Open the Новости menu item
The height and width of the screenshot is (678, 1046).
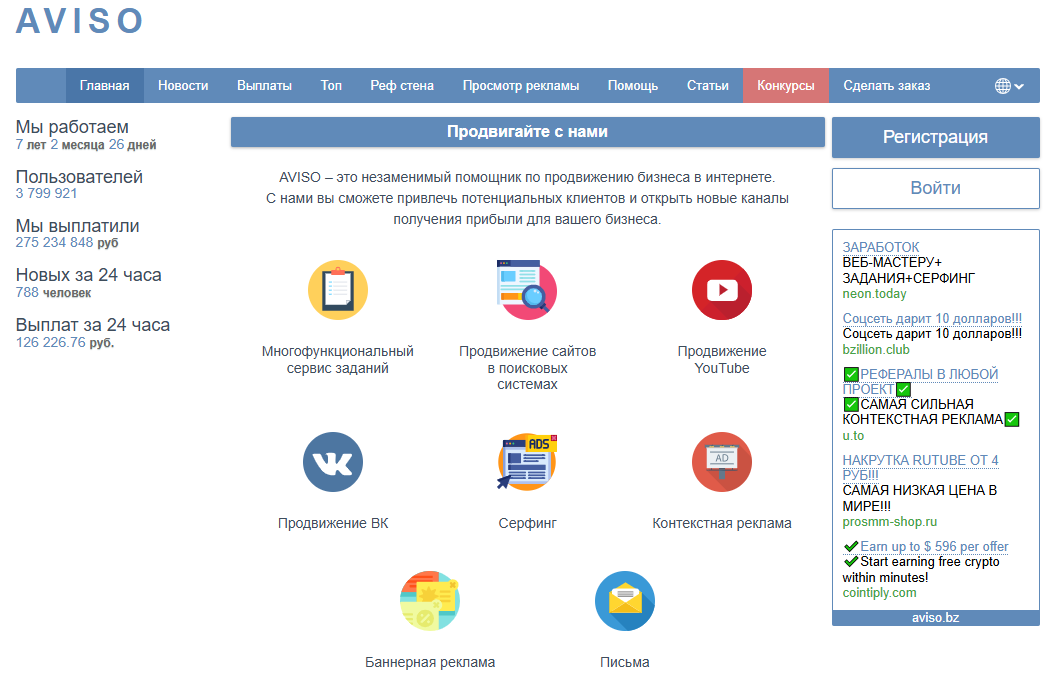click(183, 86)
